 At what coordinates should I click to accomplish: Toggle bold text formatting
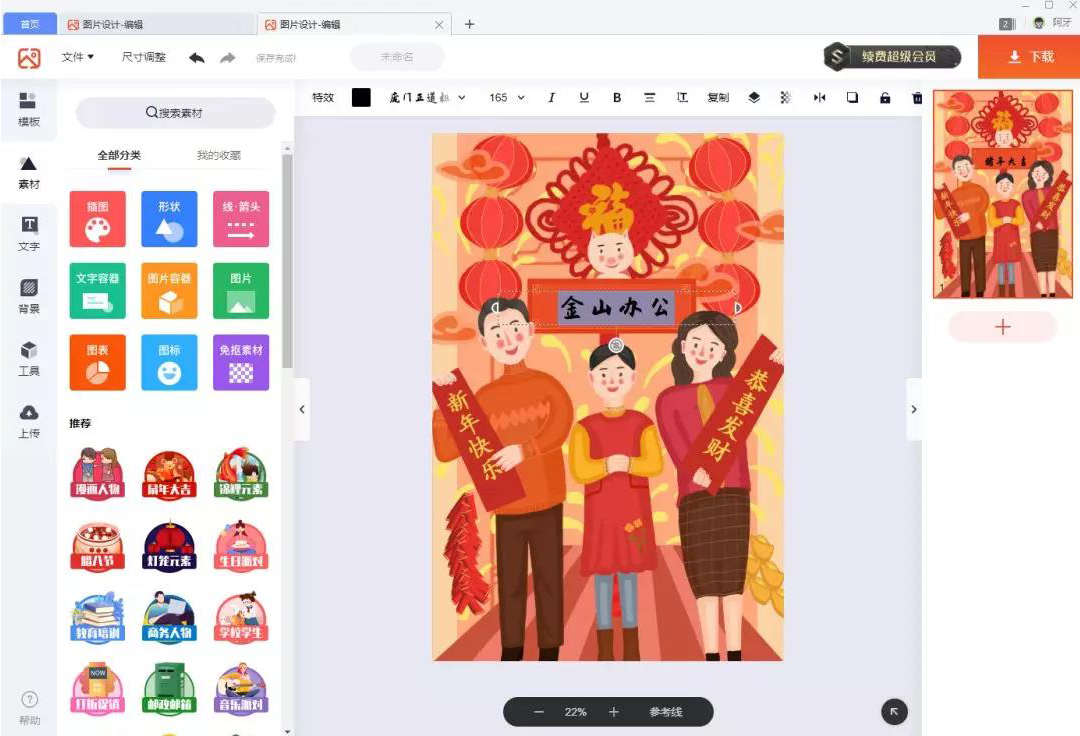point(617,98)
